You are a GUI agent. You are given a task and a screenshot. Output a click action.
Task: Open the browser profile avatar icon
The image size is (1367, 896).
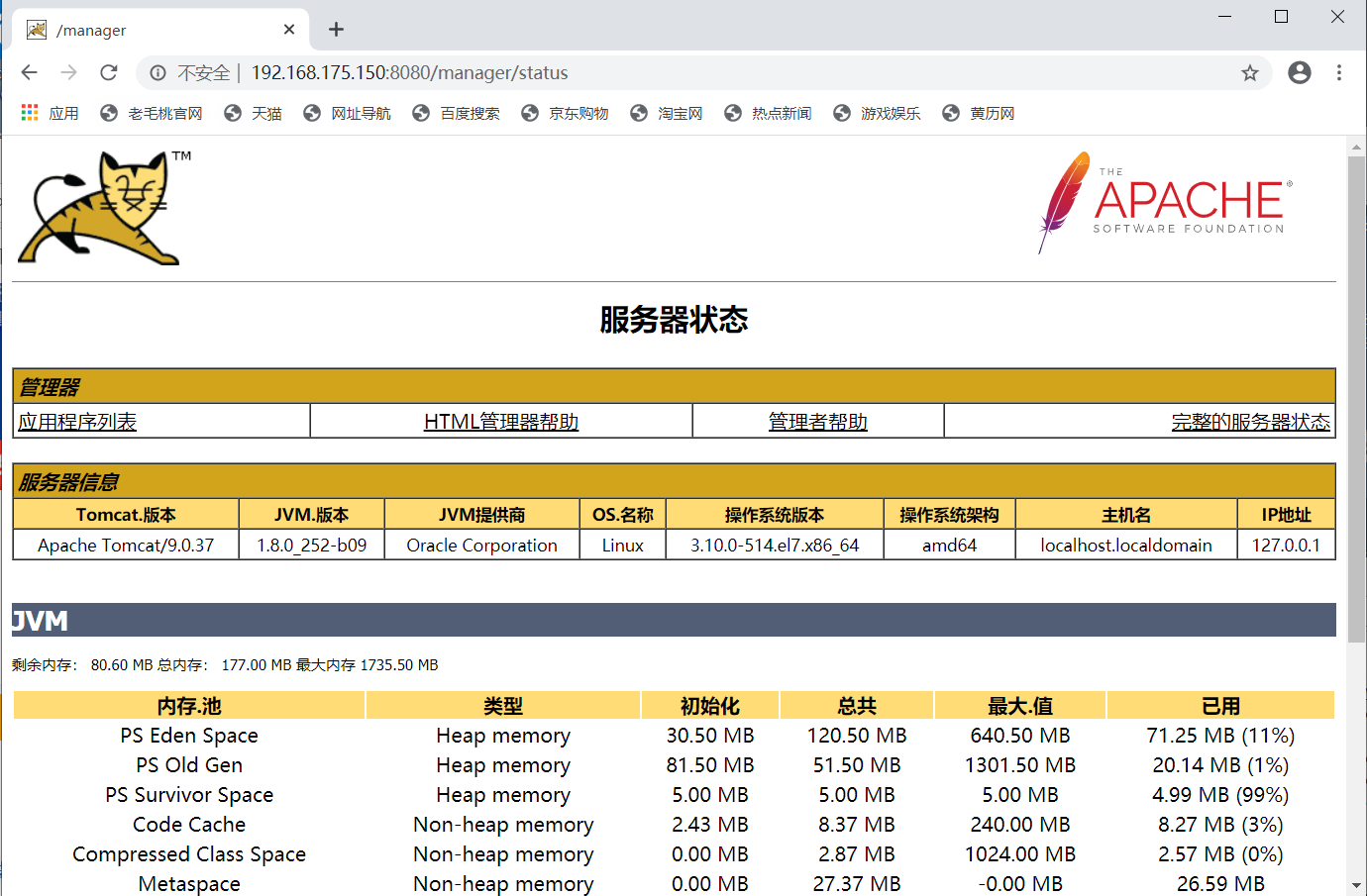coord(1299,72)
